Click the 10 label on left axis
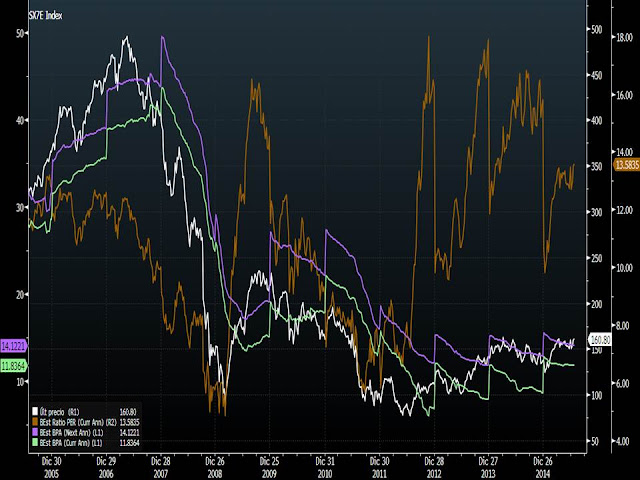This screenshot has height=480, width=640. [x=20, y=381]
